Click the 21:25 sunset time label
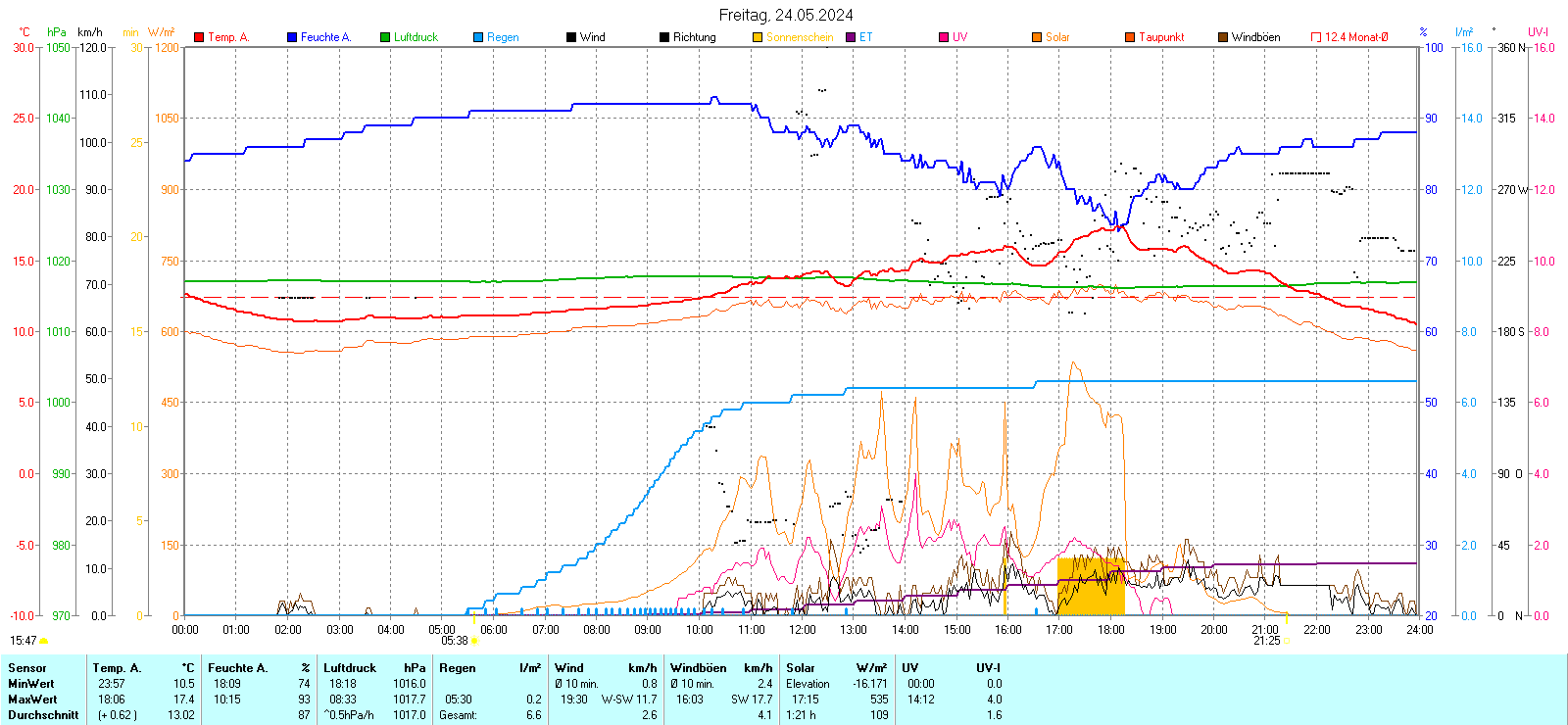The image size is (1568, 725). point(1266,641)
